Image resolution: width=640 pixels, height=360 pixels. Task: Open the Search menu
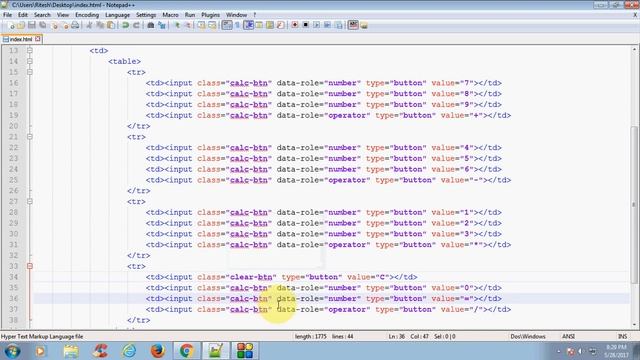[42, 15]
